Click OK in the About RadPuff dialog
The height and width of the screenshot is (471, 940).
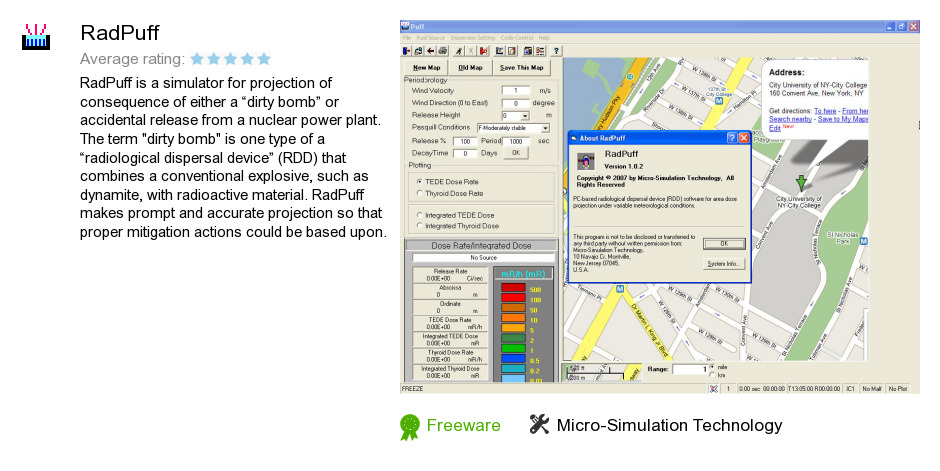point(724,244)
